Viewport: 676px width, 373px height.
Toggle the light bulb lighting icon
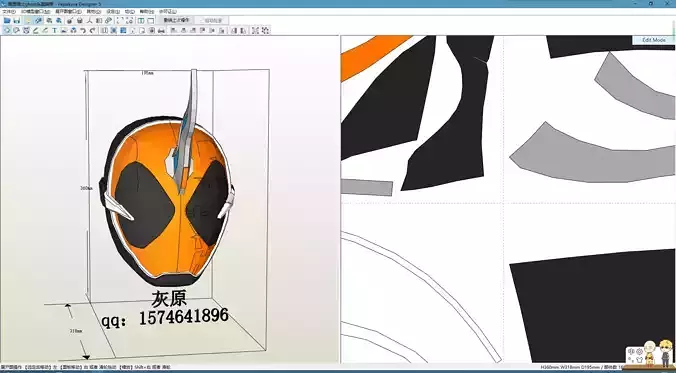(x=28, y=20)
